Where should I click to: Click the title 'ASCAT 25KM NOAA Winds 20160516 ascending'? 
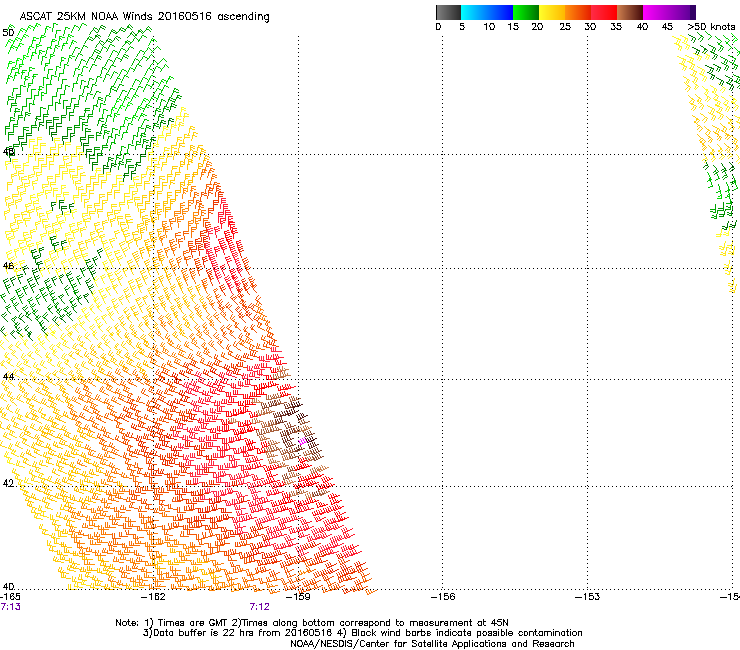click(x=144, y=17)
